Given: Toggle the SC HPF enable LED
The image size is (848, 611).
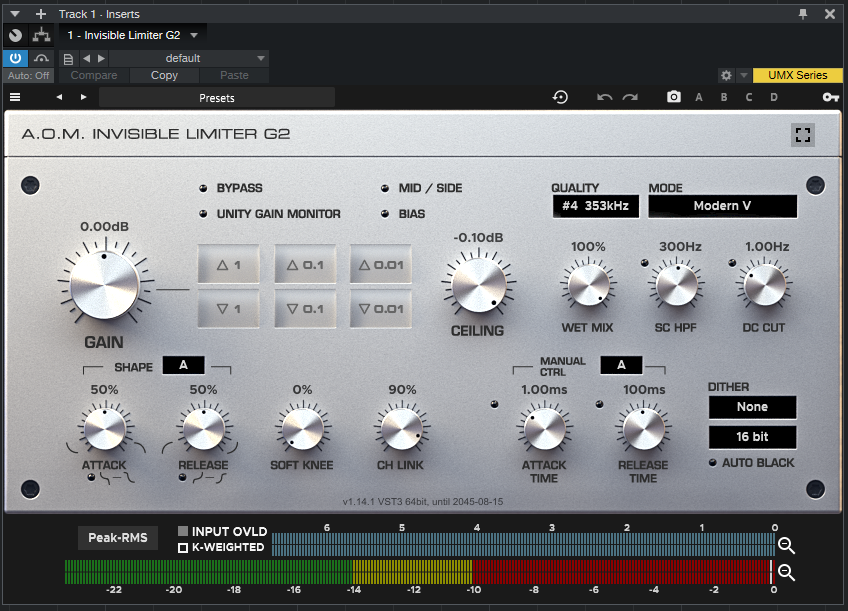Looking at the screenshot, I should (x=645, y=263).
